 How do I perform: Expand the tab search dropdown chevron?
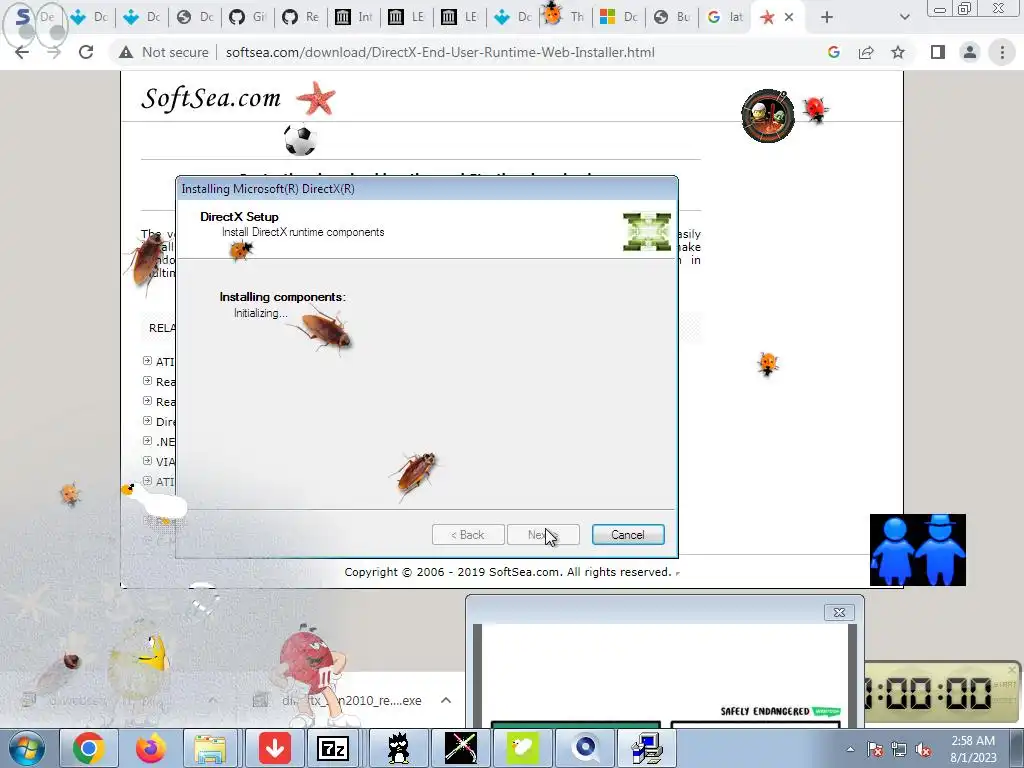(x=904, y=17)
